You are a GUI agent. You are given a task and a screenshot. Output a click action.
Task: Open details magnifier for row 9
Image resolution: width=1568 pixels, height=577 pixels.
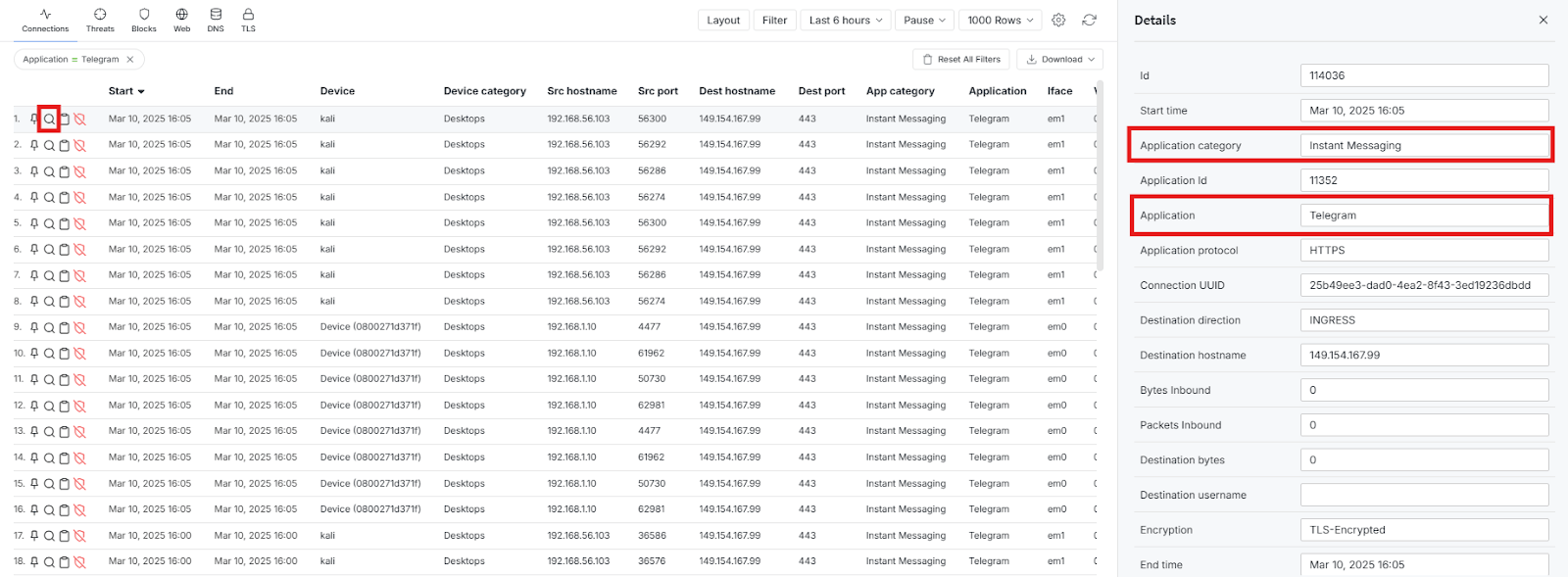click(x=49, y=327)
